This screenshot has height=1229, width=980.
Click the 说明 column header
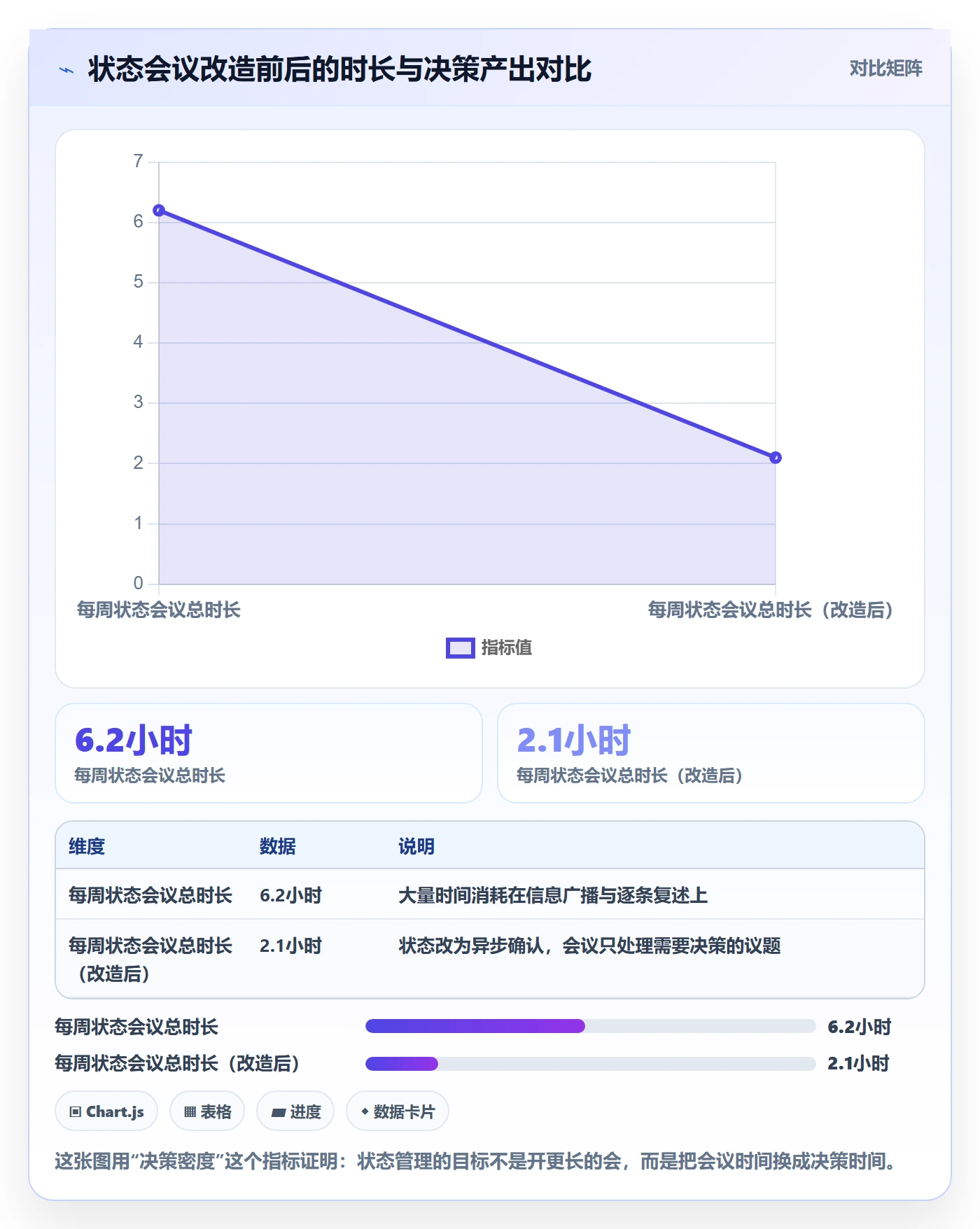pyautogui.click(x=416, y=846)
